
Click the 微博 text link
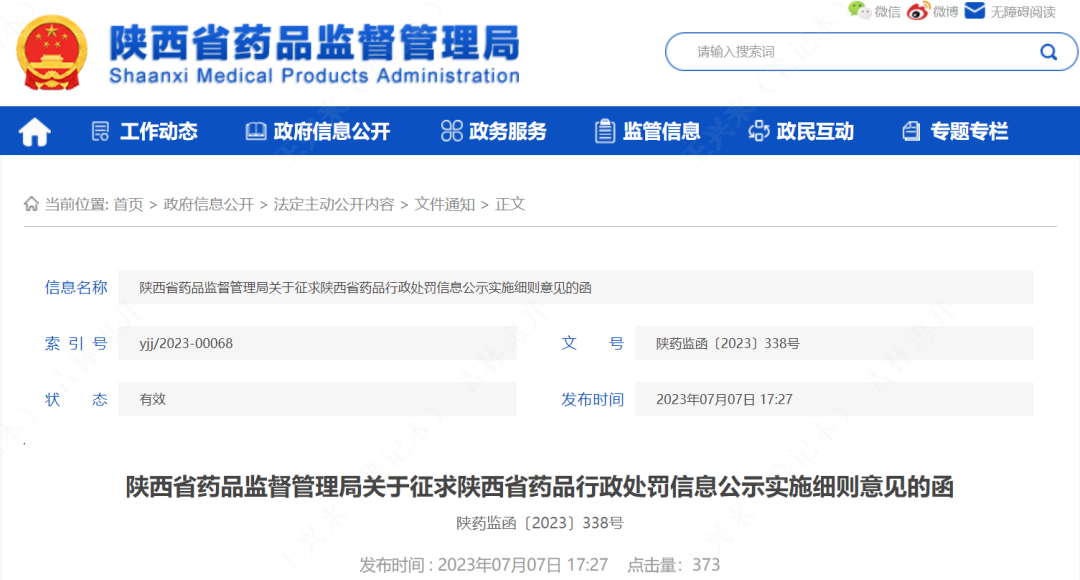[946, 12]
